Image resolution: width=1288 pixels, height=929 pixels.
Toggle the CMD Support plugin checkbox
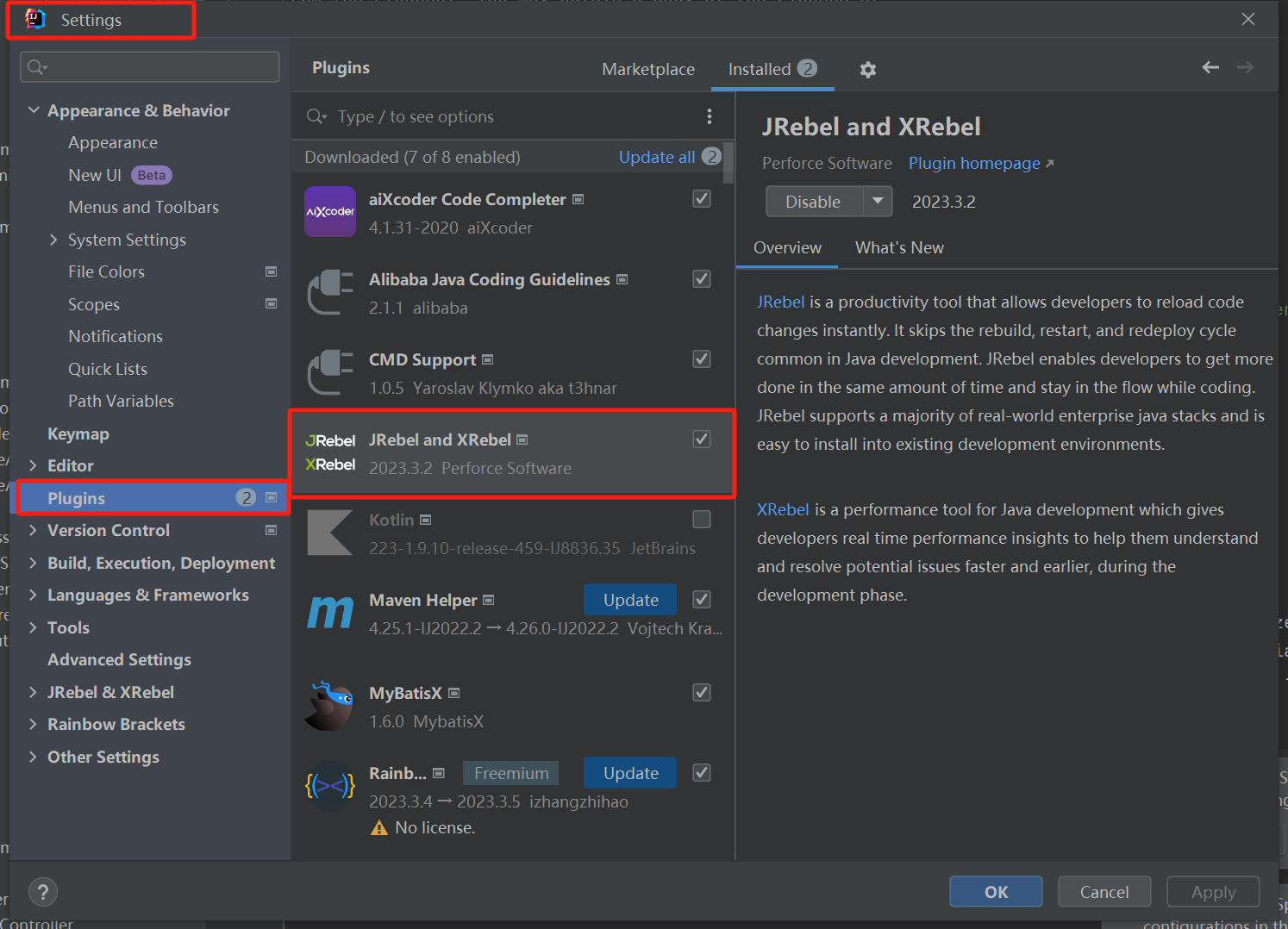(x=702, y=359)
